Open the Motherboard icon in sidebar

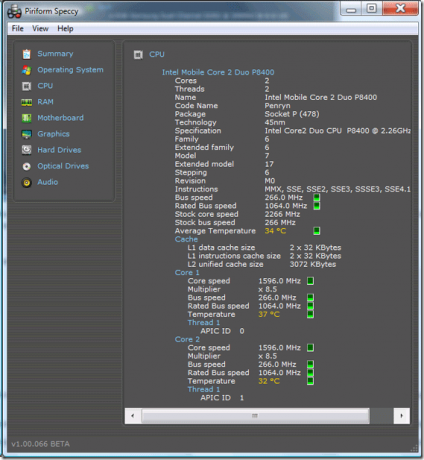click(27, 118)
